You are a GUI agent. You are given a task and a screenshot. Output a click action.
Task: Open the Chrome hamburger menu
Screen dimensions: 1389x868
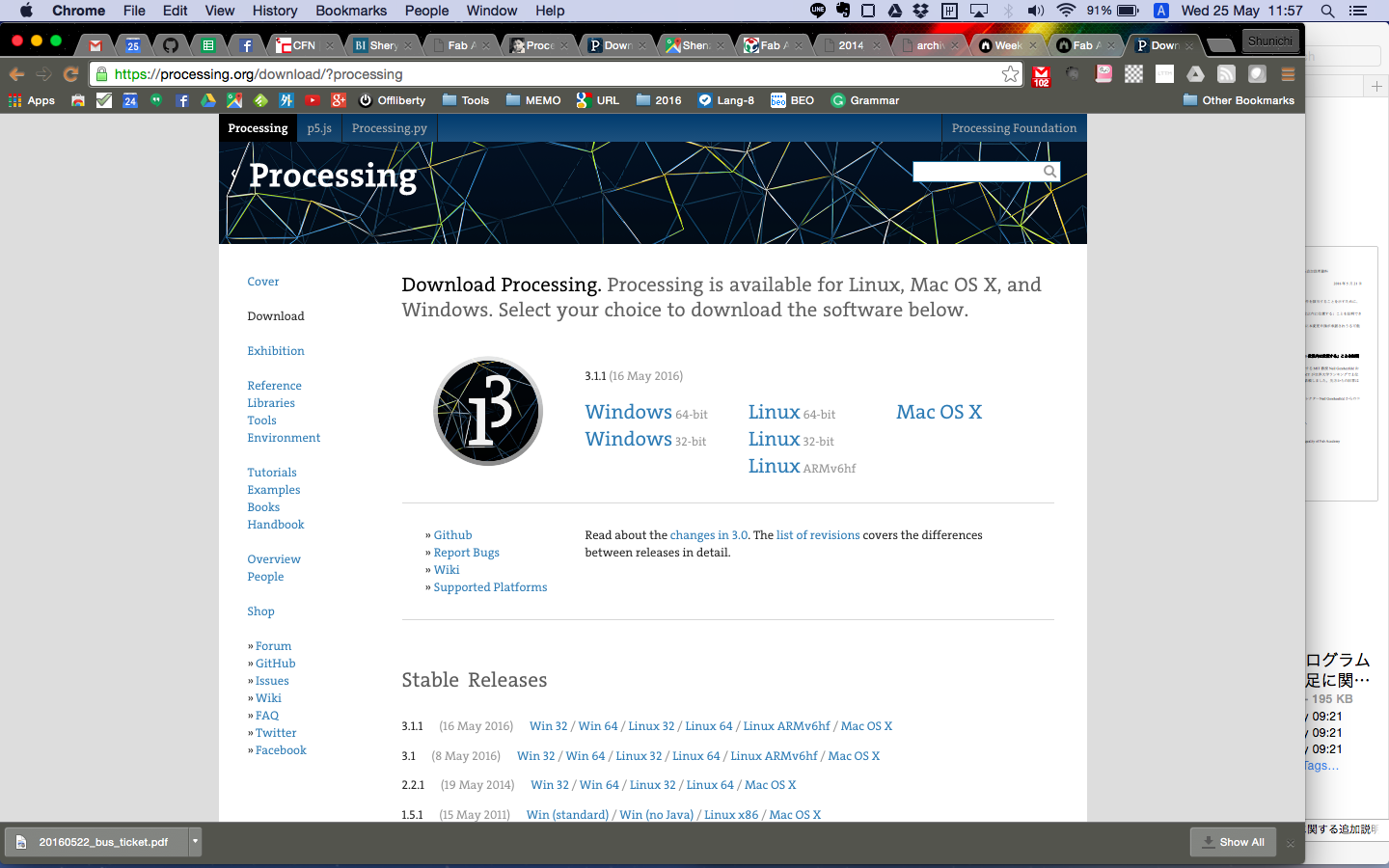[x=1288, y=74]
